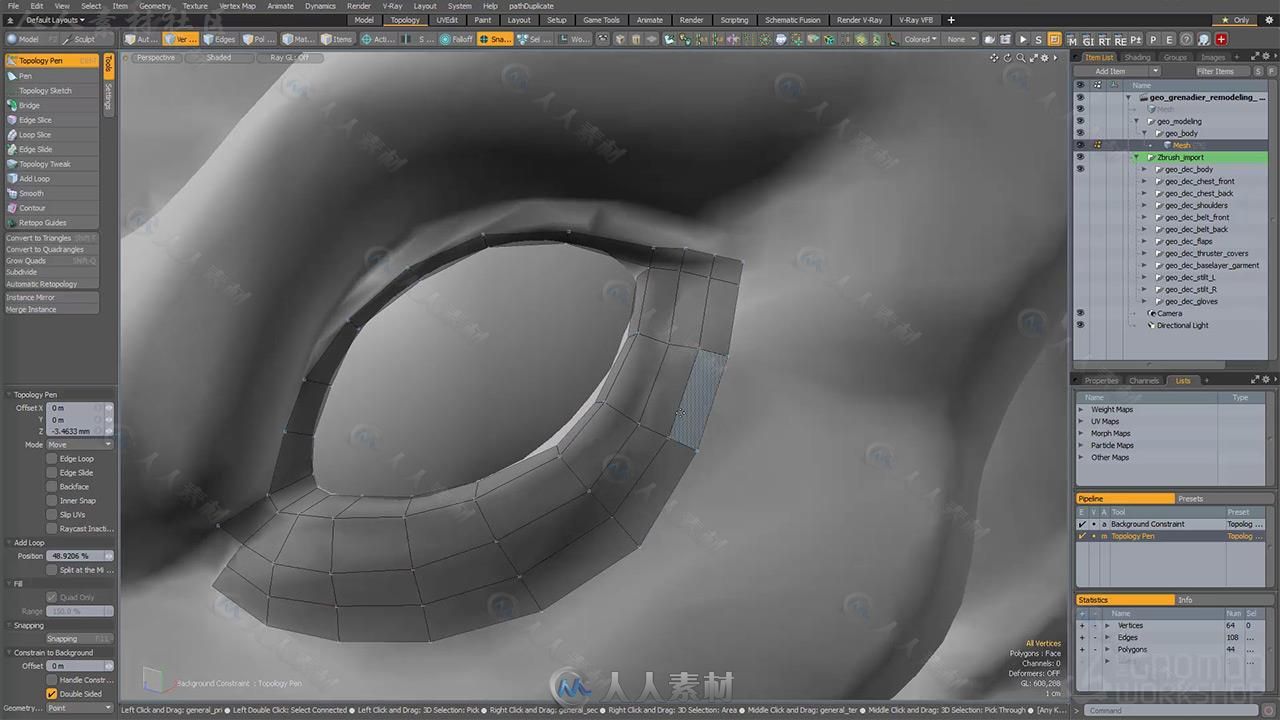Hide the Zbrush_import item visibility
The height and width of the screenshot is (720, 1280).
click(x=1080, y=157)
